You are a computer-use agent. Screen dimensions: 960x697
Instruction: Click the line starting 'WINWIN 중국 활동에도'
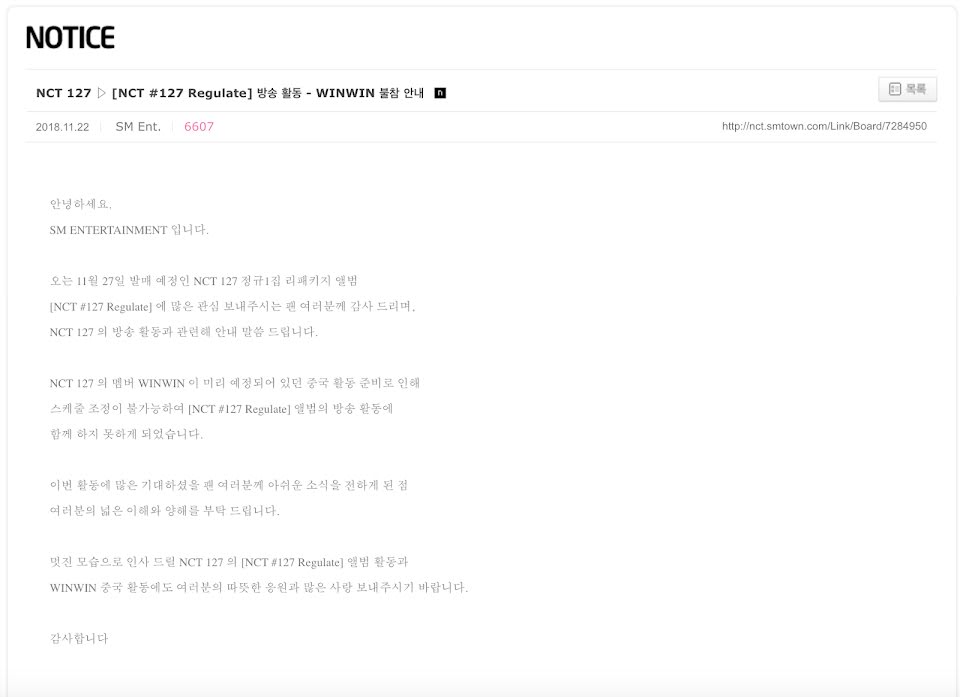tap(259, 588)
